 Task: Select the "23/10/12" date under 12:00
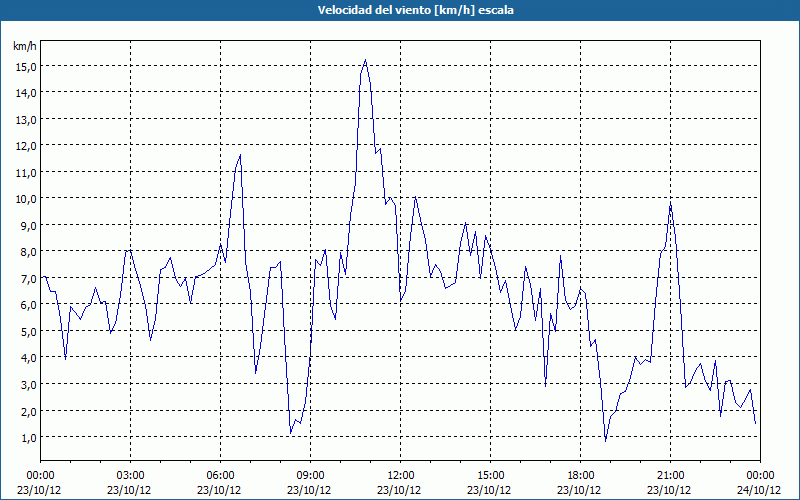(x=399, y=490)
